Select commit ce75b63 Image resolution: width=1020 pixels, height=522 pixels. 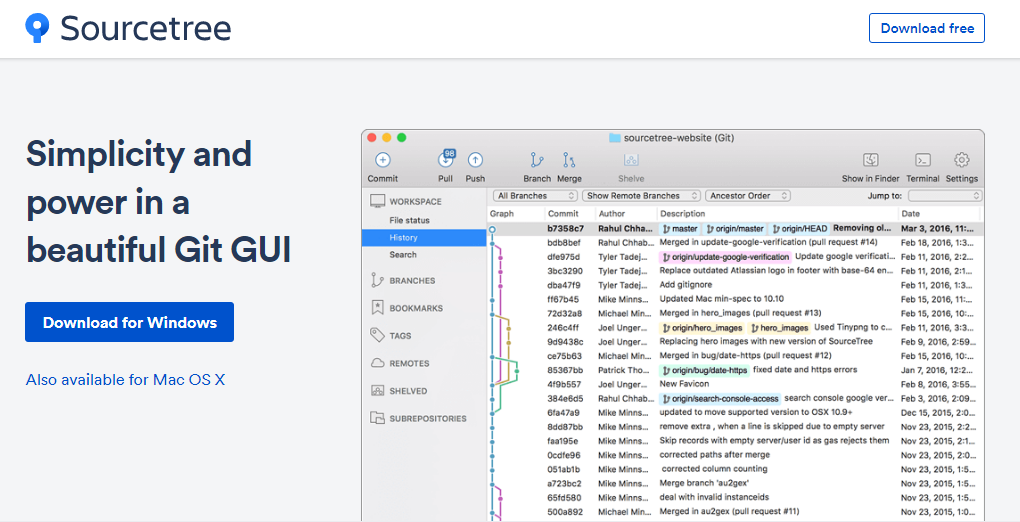[735, 356]
